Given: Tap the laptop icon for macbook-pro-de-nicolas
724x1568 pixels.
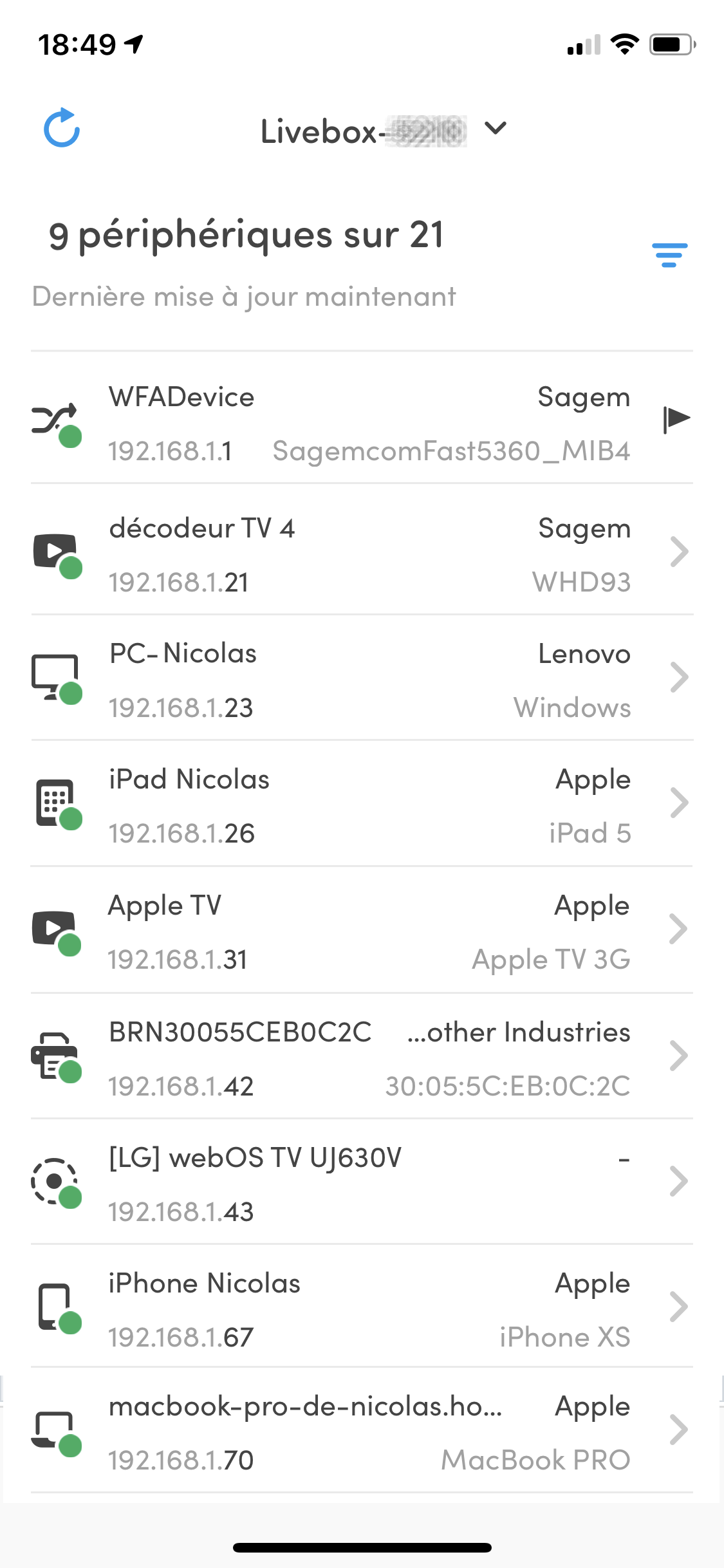Looking at the screenshot, I should pos(55,1430).
